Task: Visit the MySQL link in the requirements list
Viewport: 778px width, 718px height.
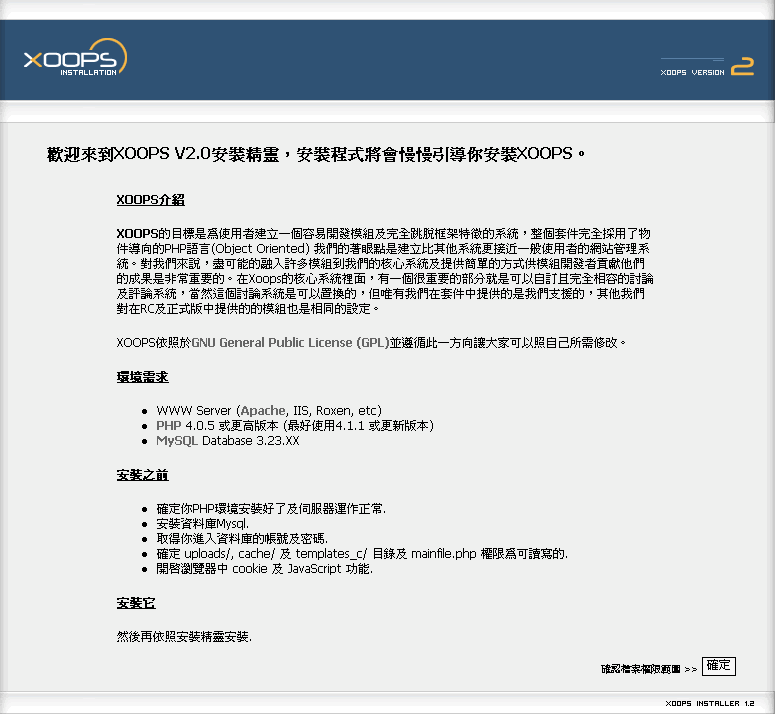Action: [x=178, y=443]
